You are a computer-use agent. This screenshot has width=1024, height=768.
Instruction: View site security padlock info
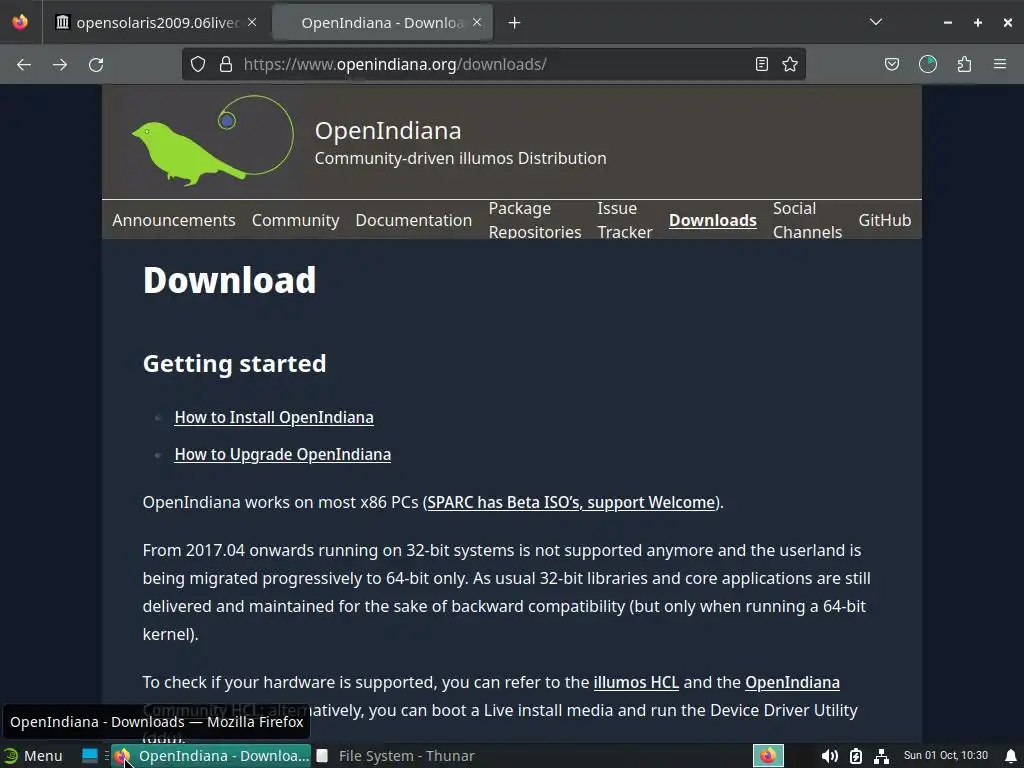(226, 64)
